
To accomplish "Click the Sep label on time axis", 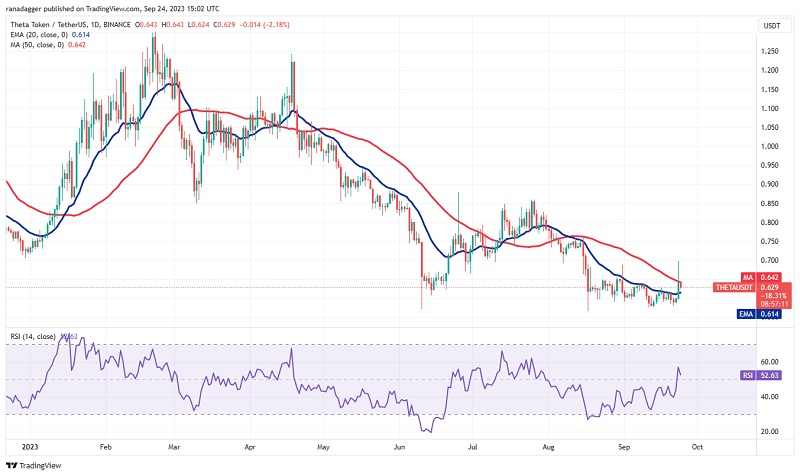I will point(624,447).
